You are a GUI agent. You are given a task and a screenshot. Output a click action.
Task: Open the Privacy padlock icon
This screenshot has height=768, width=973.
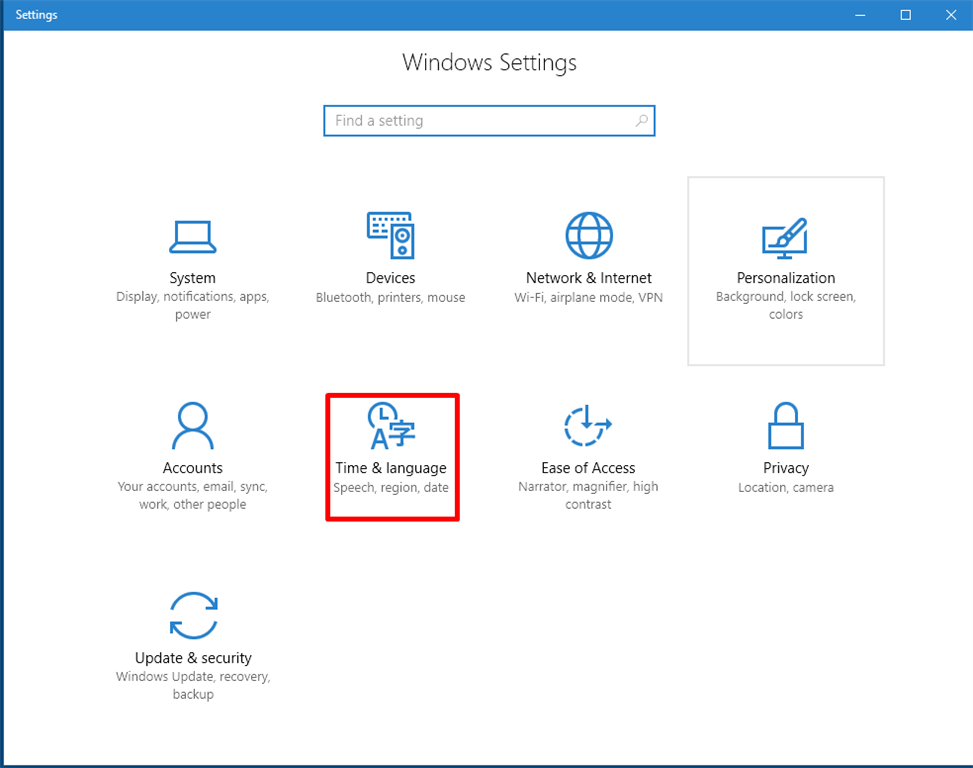tap(786, 426)
